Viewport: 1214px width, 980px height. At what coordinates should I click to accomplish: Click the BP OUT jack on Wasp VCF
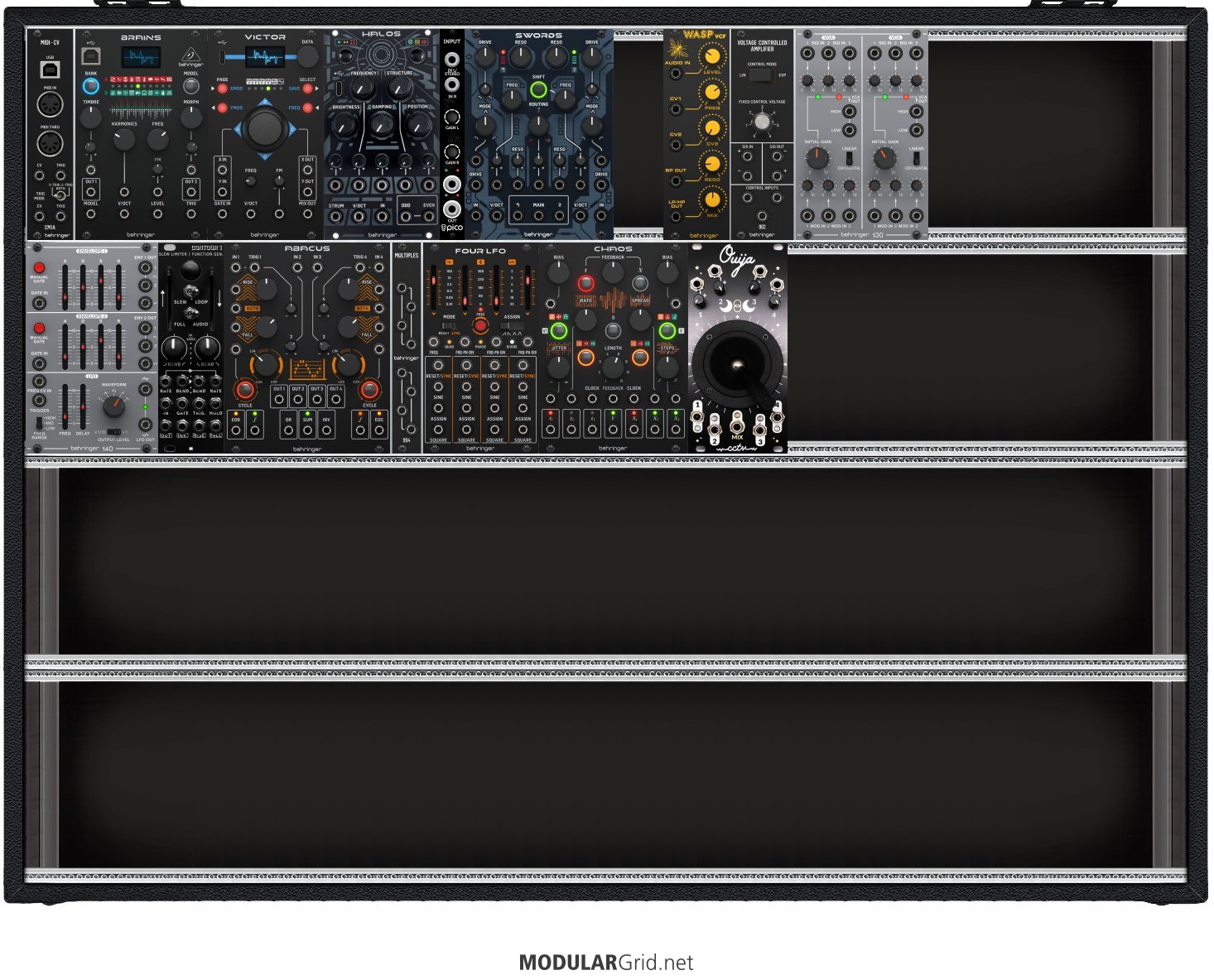point(677,181)
